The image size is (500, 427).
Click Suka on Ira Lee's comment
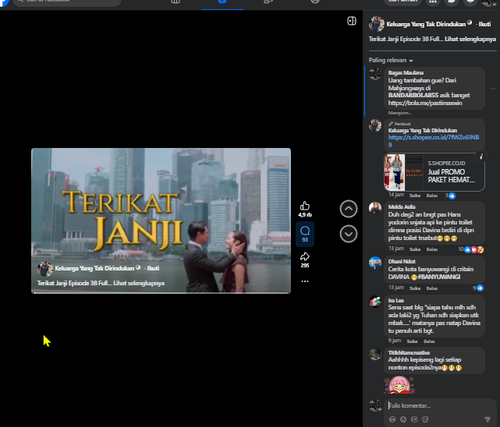(x=412, y=341)
